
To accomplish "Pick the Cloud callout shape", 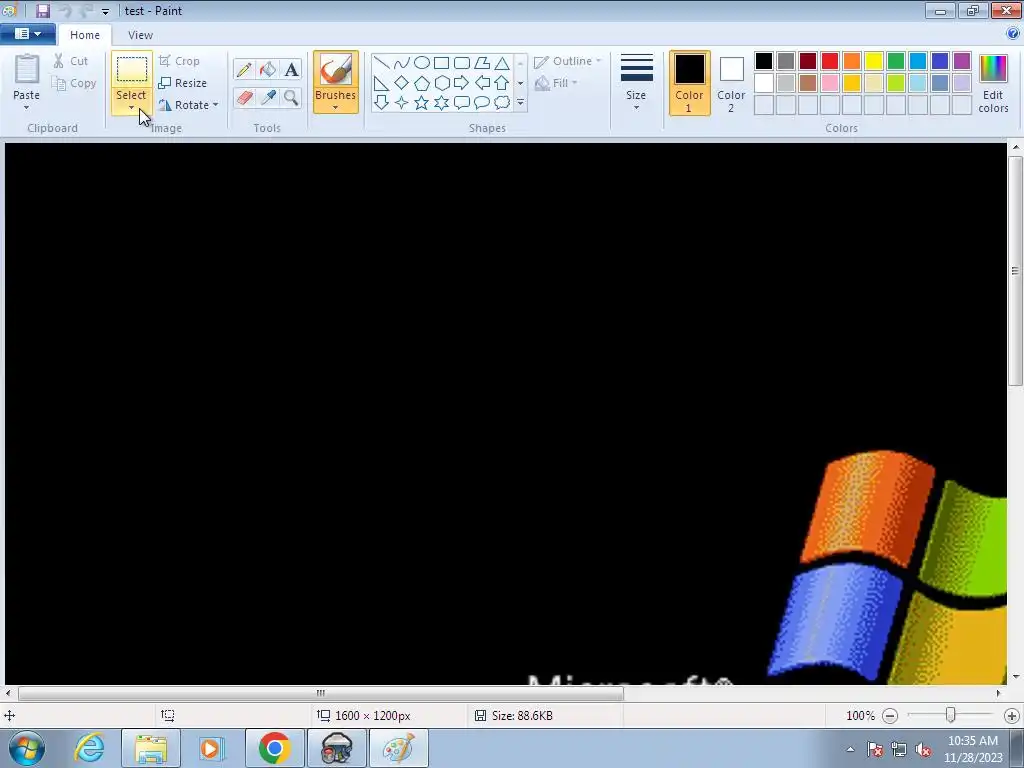I will click(x=502, y=103).
